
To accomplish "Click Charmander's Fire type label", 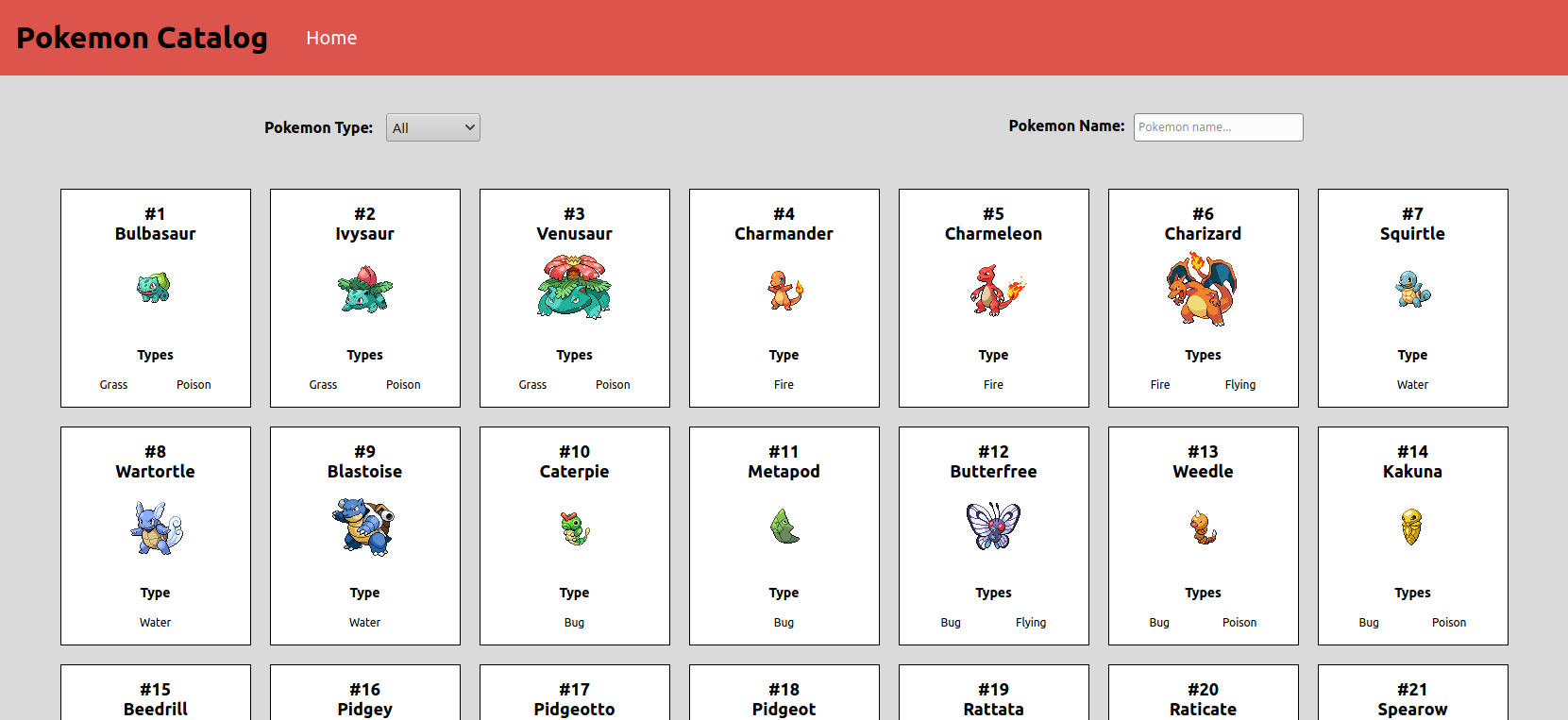I will (784, 385).
